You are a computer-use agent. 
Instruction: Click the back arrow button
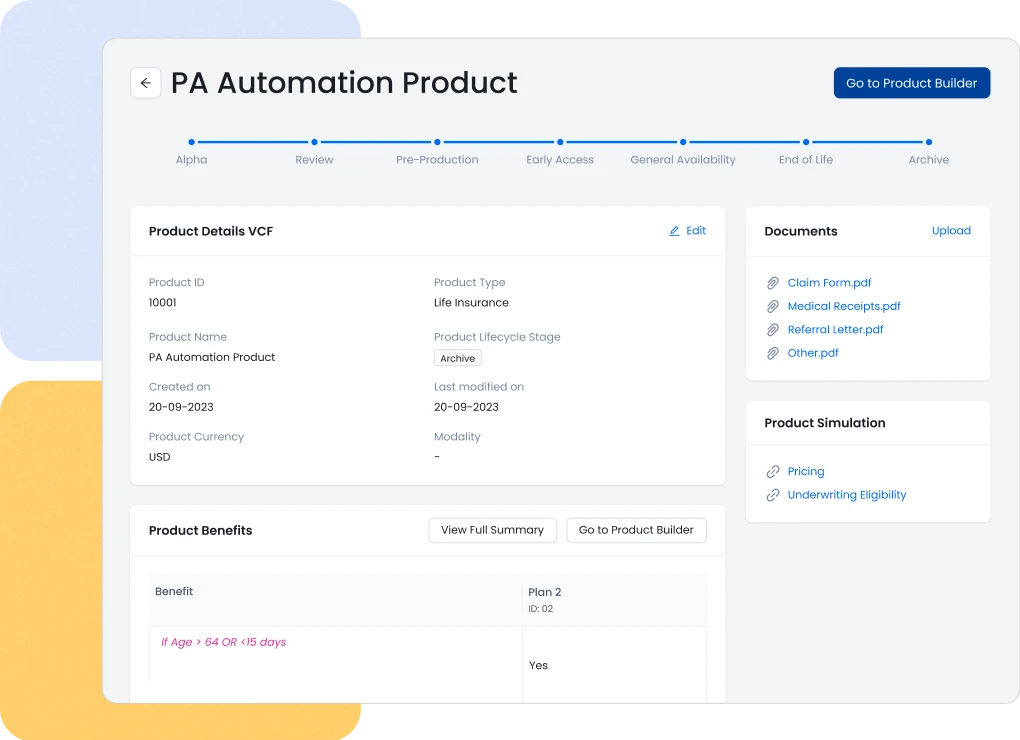[x=146, y=83]
